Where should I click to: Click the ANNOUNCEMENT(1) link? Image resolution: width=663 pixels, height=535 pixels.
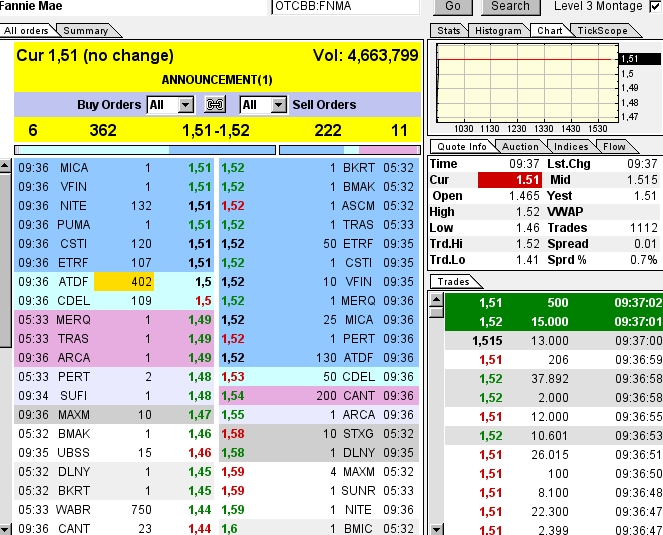[217, 80]
